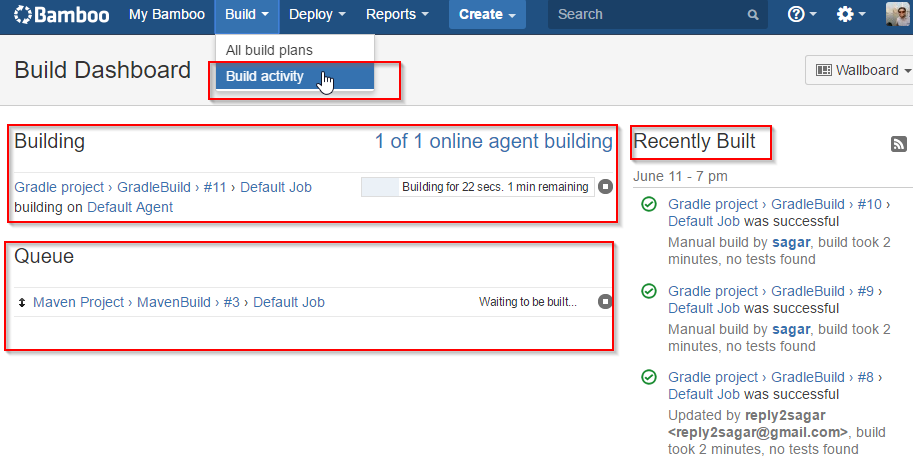Open the user profile avatar
This screenshot has width=913, height=461.
click(898, 14)
